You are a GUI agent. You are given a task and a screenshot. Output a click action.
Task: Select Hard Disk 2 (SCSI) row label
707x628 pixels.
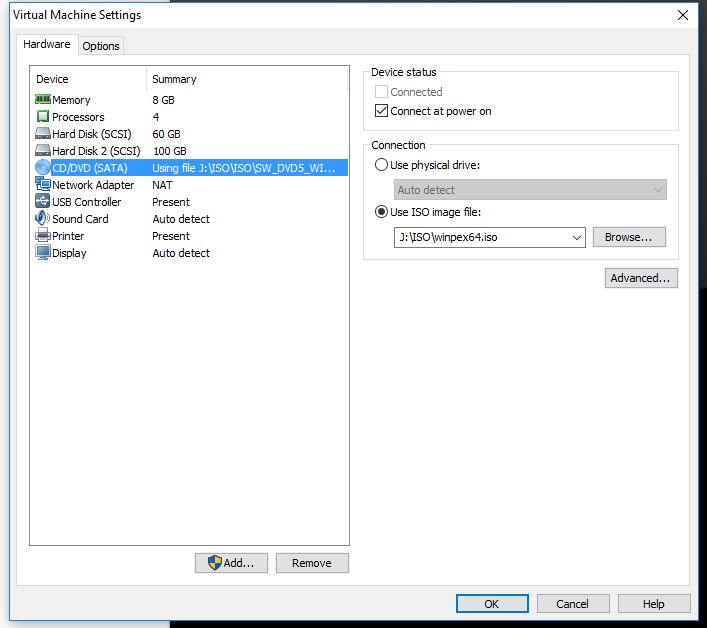tap(96, 151)
